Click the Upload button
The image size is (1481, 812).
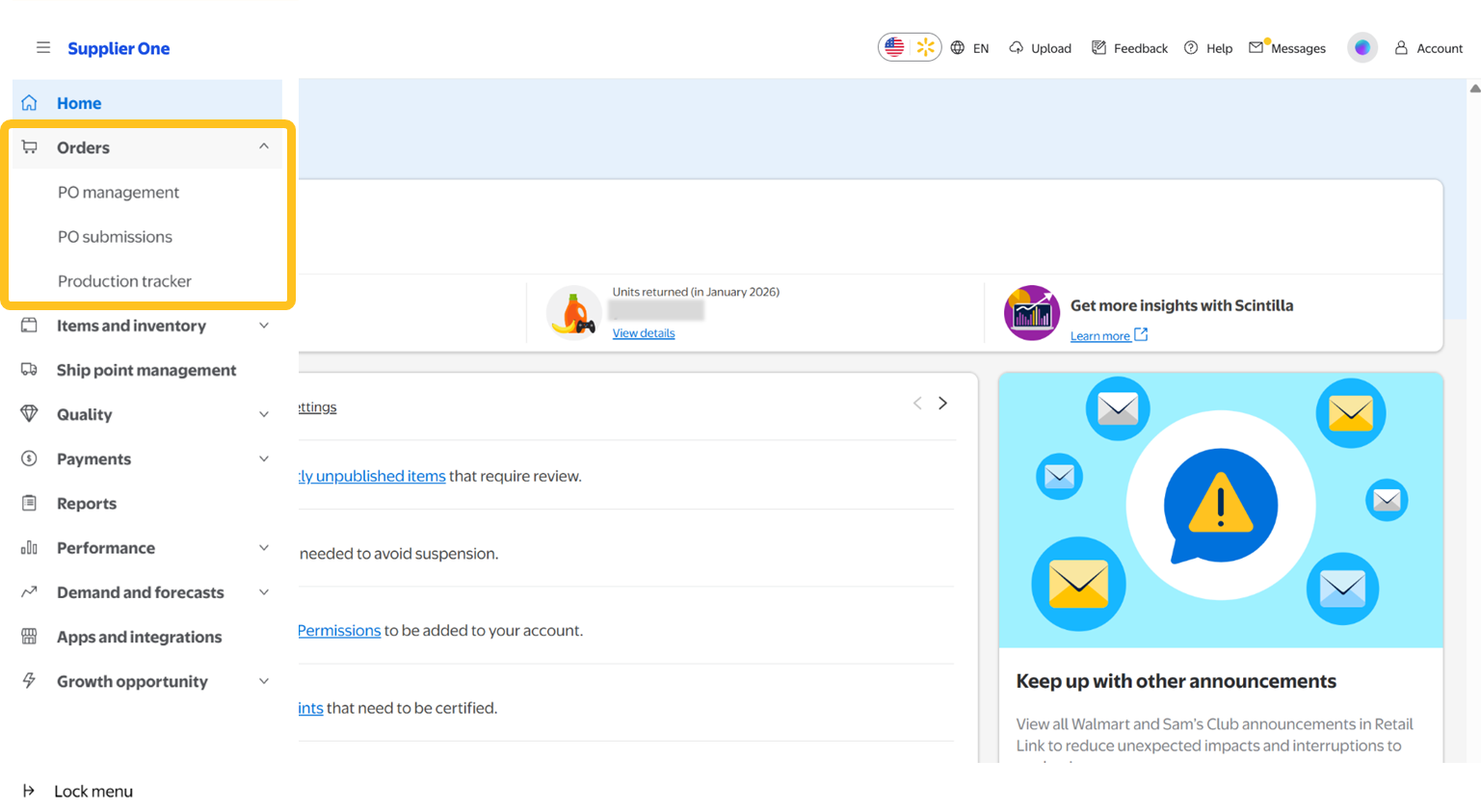tap(1041, 47)
